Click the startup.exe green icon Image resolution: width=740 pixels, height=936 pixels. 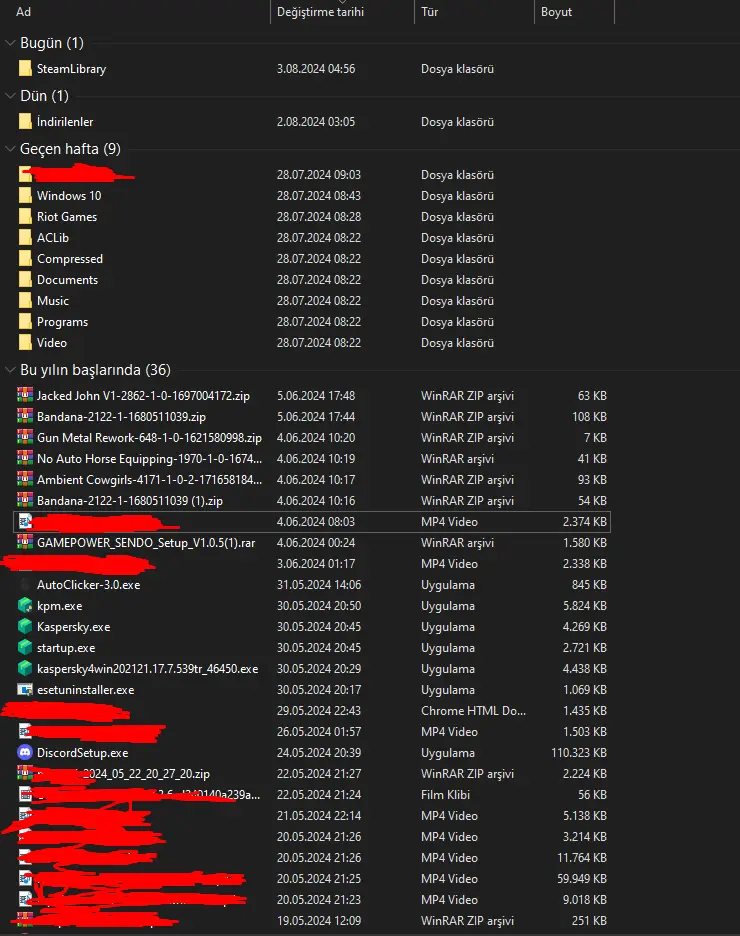coord(25,648)
